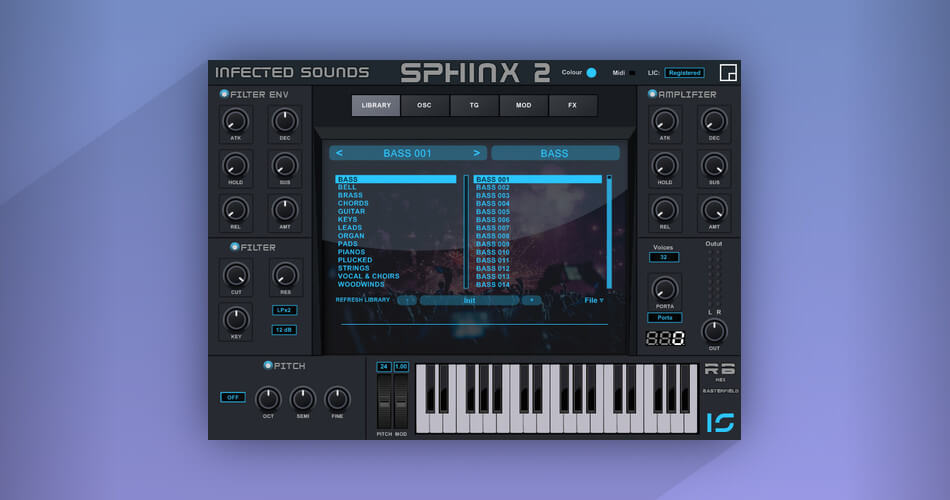Select preset BASS 007 in list
The height and width of the screenshot is (500, 950).
pos(493,228)
